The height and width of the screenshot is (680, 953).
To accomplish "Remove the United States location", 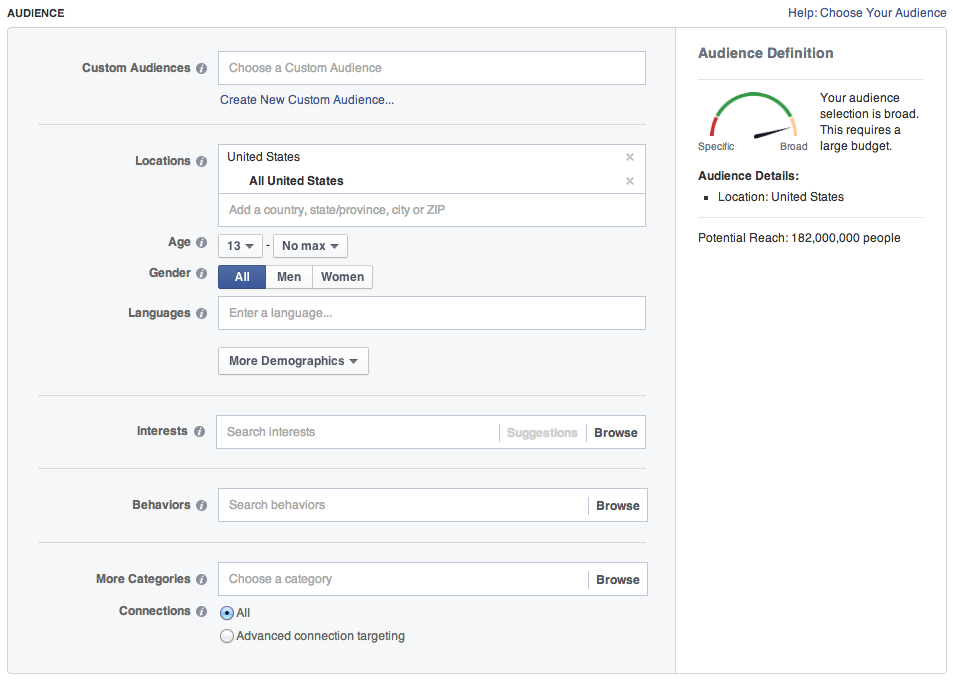I will (629, 157).
